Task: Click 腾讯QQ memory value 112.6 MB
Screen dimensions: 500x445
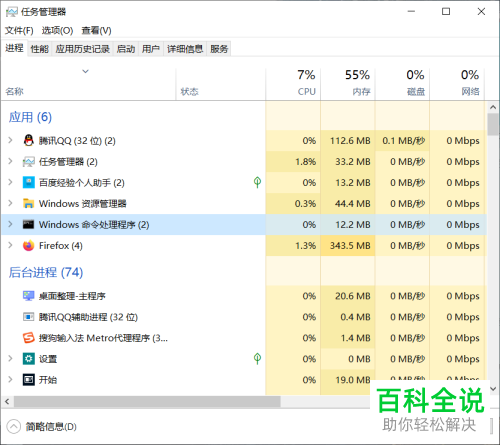Action: pyautogui.click(x=350, y=141)
